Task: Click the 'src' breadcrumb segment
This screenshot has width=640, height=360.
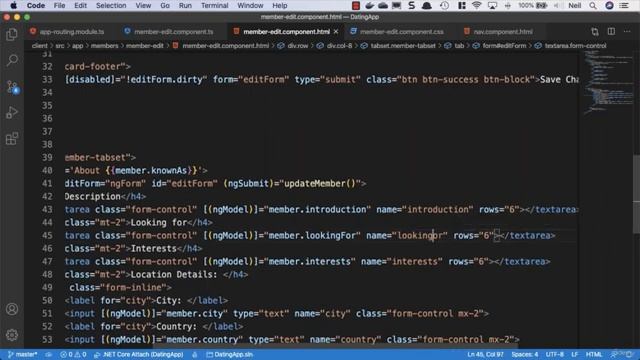Action: pos(60,46)
